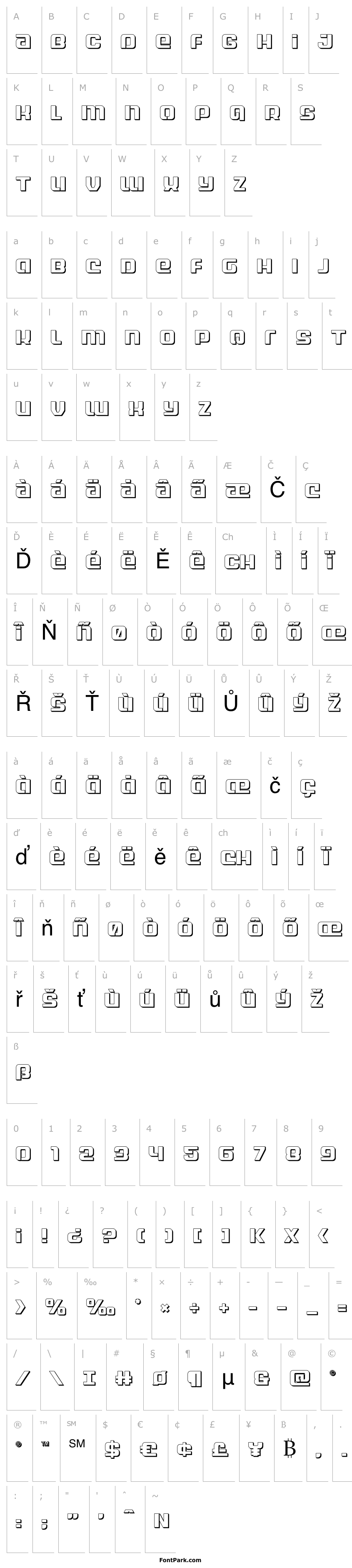Click the per mille ‰ glyph

(x=100, y=1306)
